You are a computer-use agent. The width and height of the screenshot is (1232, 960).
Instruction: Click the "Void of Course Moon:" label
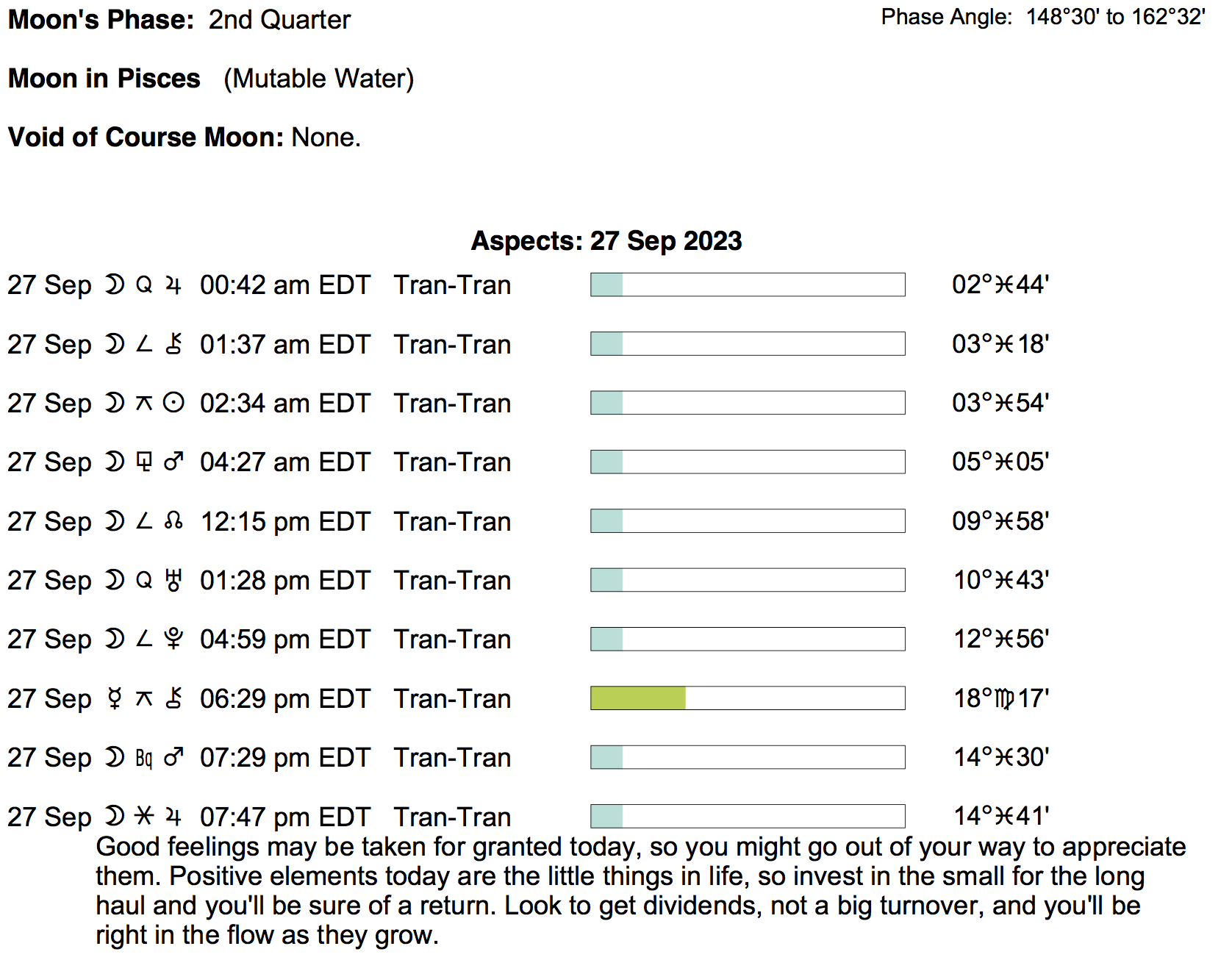click(x=146, y=137)
